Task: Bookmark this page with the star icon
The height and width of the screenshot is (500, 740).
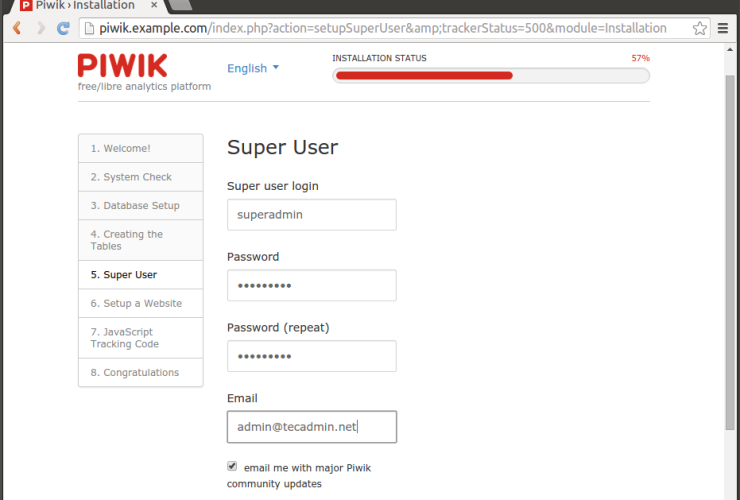Action: (700, 28)
